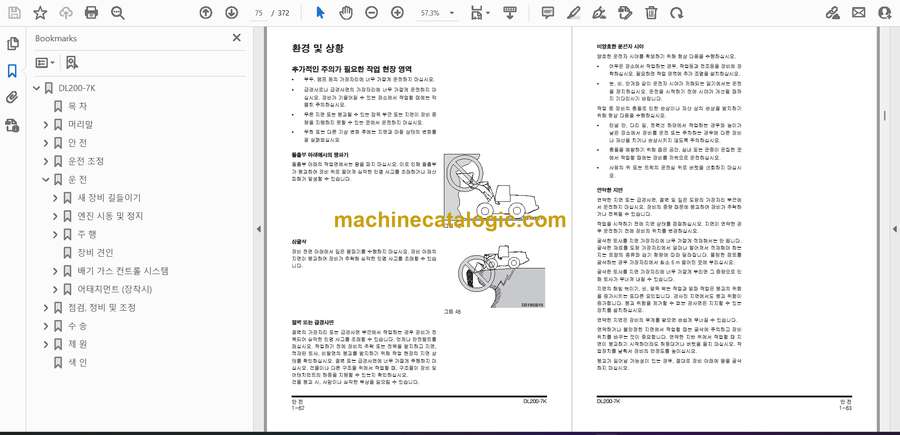Select the 엔진 시동 및 정지 bookmark label

click(110, 216)
